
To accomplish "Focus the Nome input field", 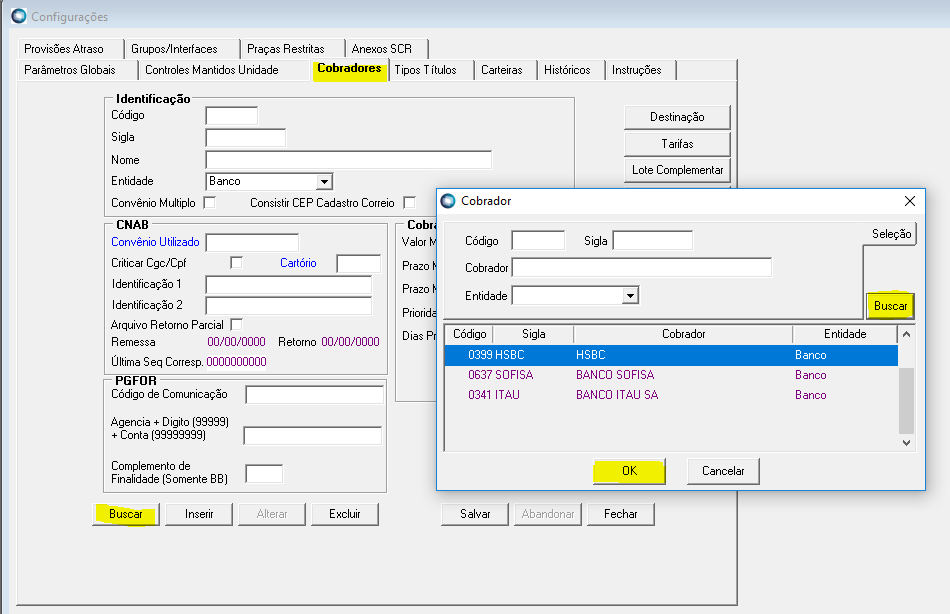I will 349,160.
